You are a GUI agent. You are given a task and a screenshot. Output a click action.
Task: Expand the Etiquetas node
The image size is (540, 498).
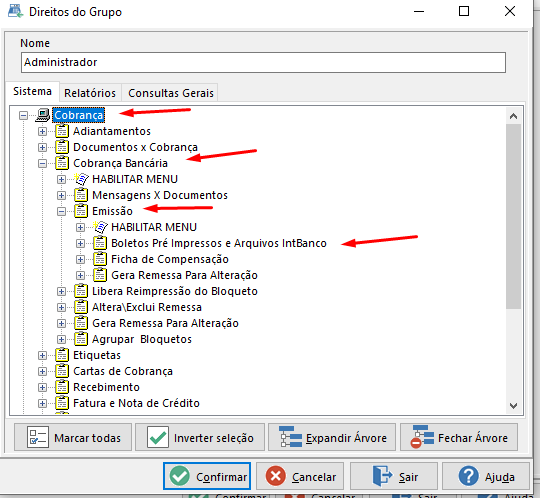(42, 355)
